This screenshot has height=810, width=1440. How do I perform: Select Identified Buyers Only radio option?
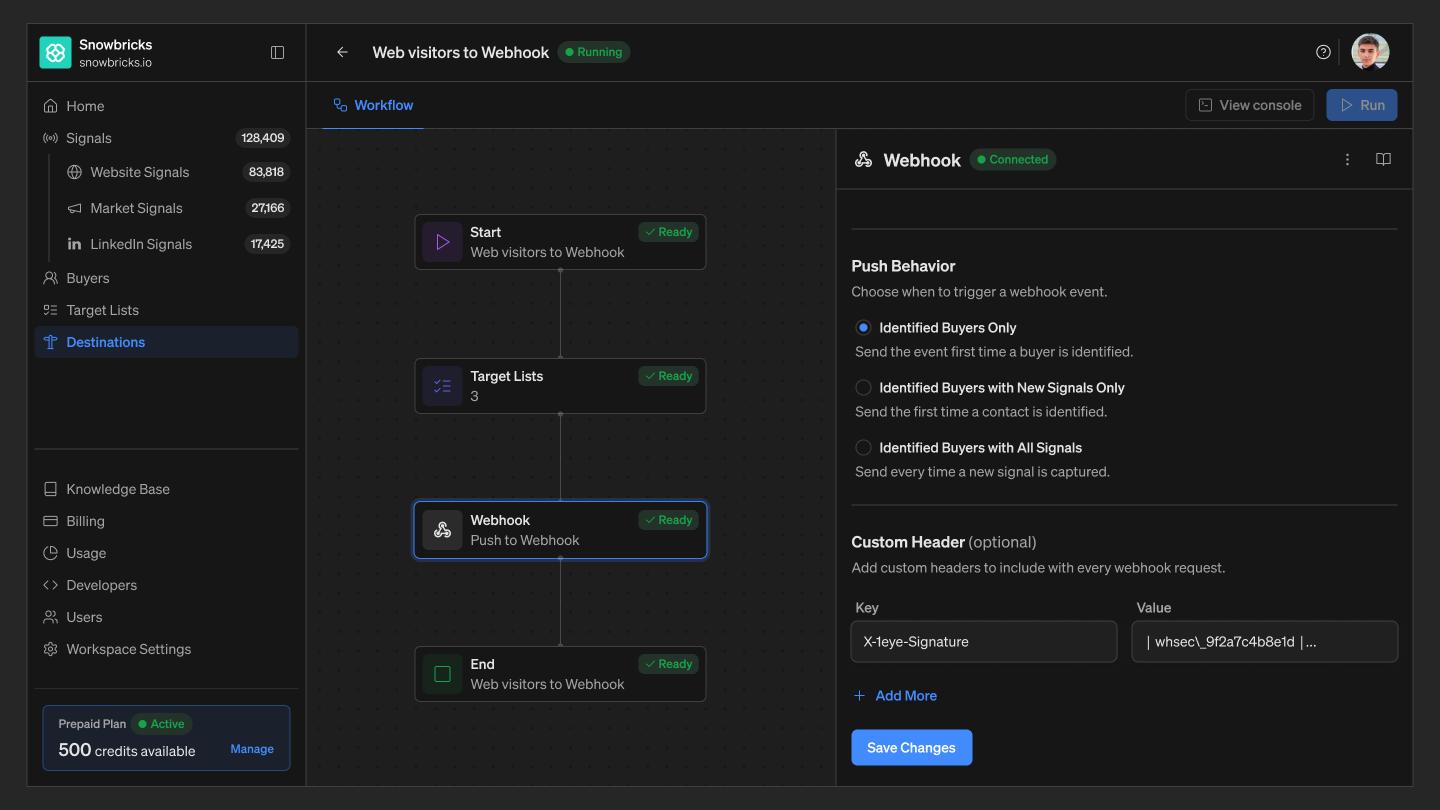click(x=863, y=328)
